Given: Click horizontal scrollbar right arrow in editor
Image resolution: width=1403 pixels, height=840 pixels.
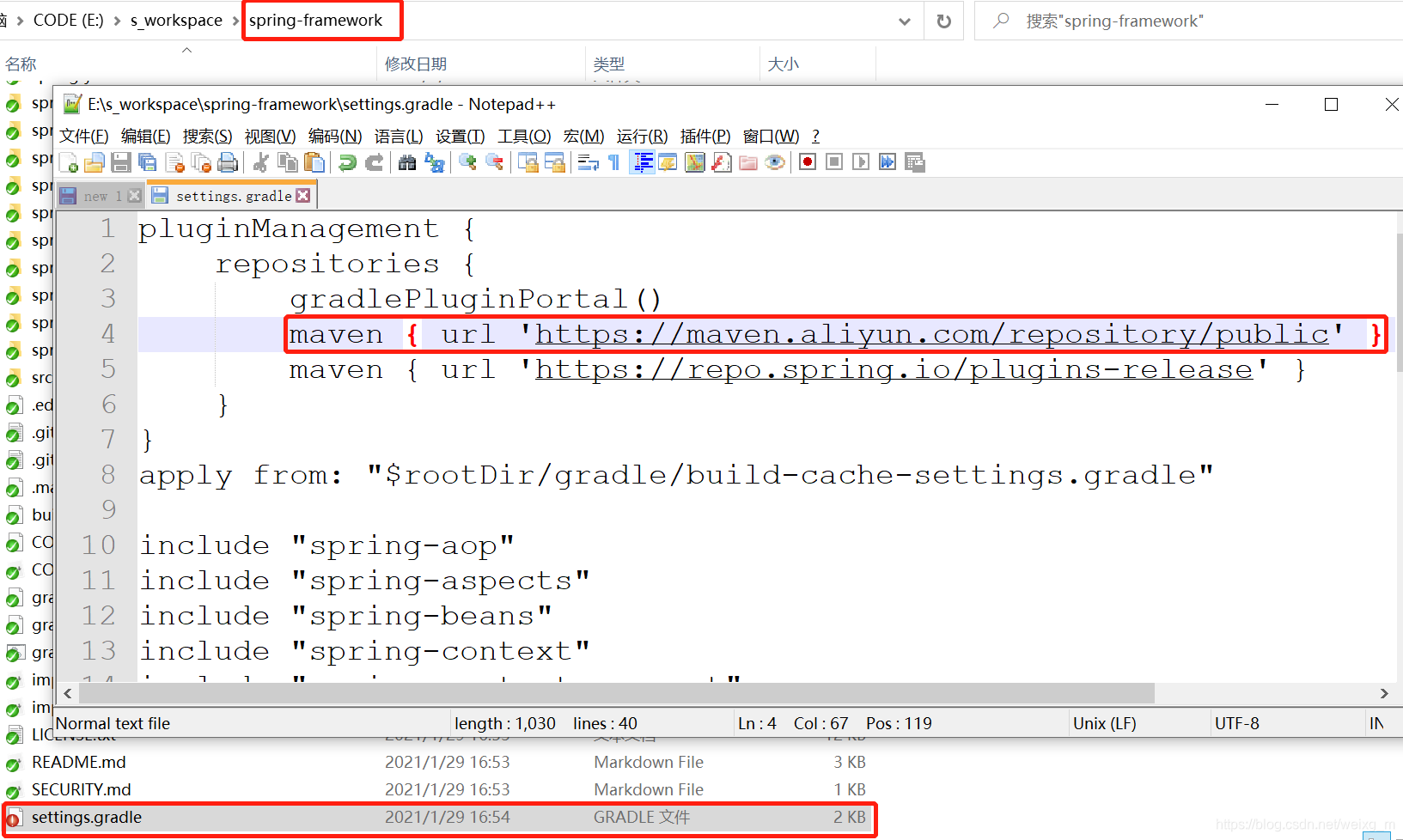Looking at the screenshot, I should tap(1384, 693).
